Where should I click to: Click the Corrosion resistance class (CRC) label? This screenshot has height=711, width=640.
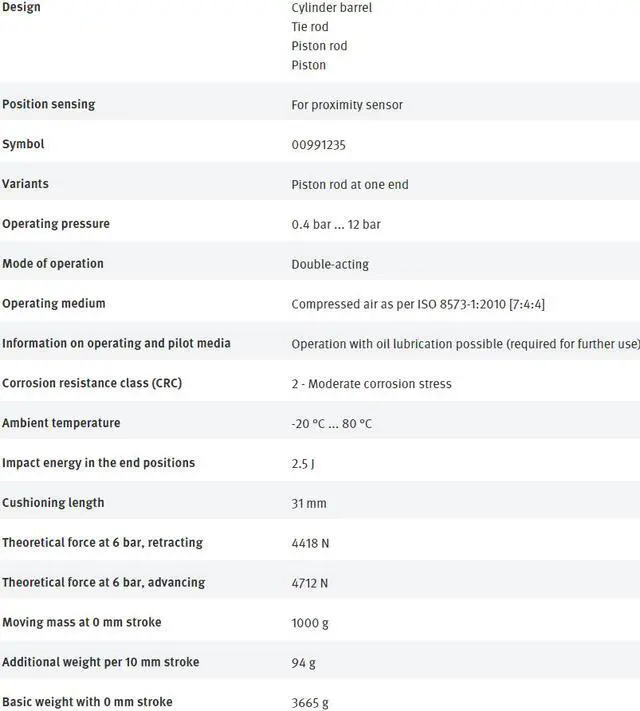pos(92,383)
